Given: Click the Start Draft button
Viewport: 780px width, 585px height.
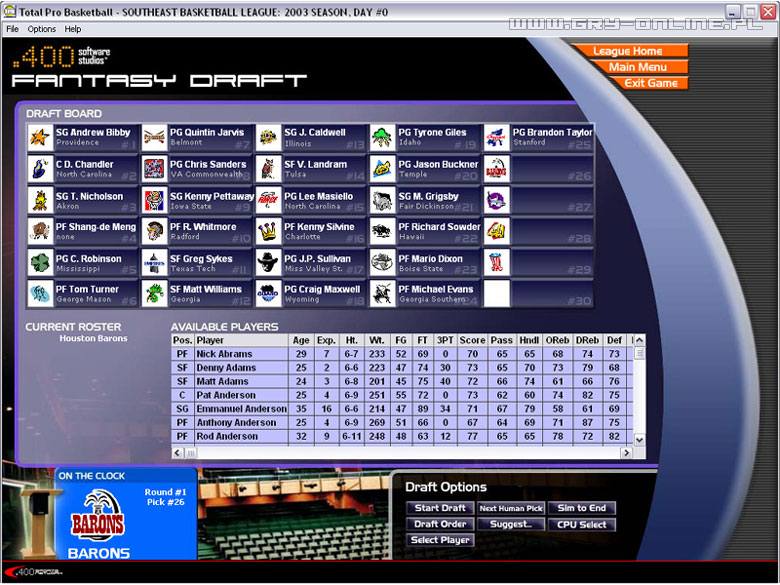Looking at the screenshot, I should point(440,508).
